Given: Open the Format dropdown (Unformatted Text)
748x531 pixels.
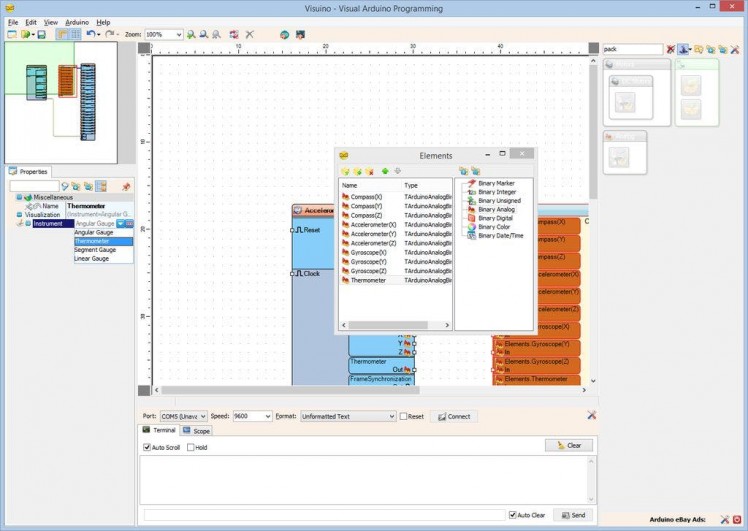Looking at the screenshot, I should 391,416.
